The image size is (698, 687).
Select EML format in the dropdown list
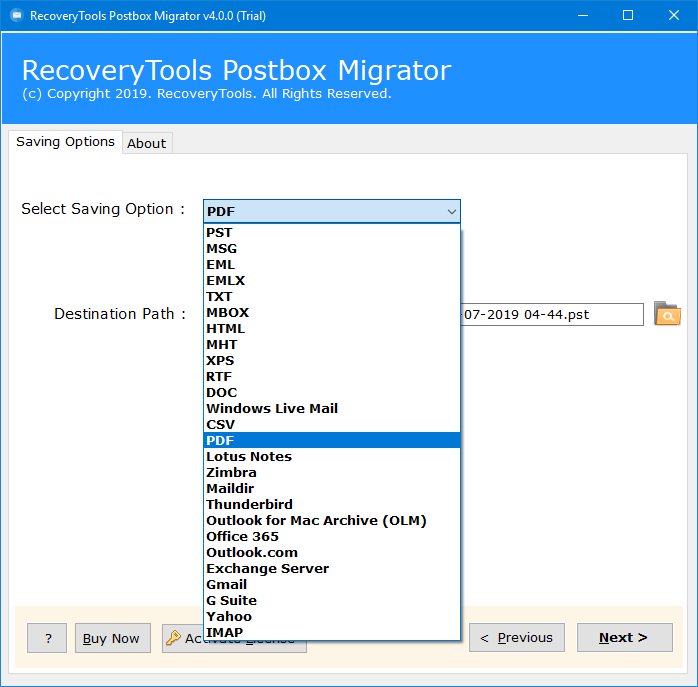click(x=332, y=264)
